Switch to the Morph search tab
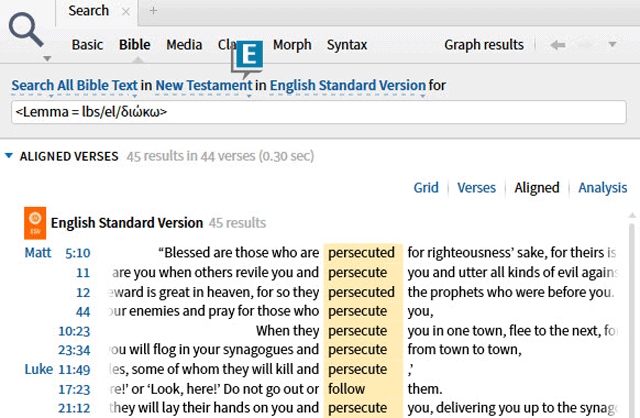 pos(292,44)
